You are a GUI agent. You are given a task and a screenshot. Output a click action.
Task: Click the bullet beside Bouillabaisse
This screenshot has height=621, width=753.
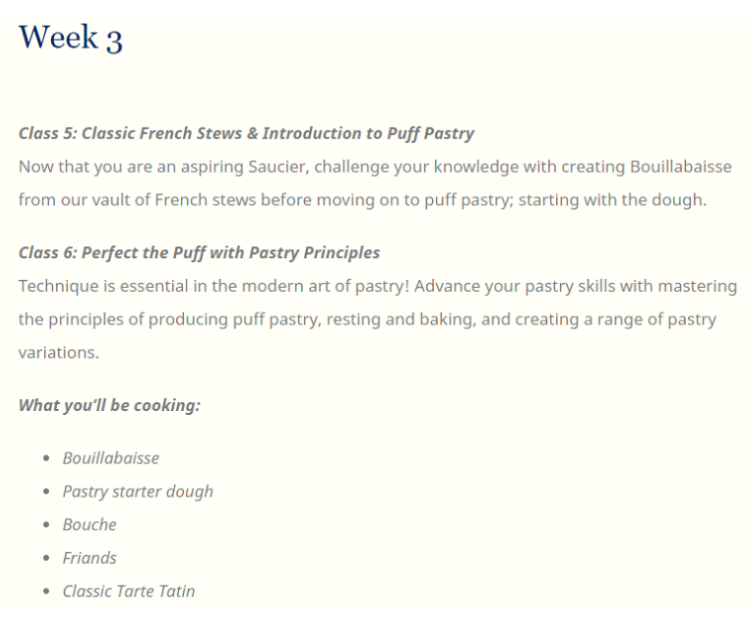click(46, 458)
